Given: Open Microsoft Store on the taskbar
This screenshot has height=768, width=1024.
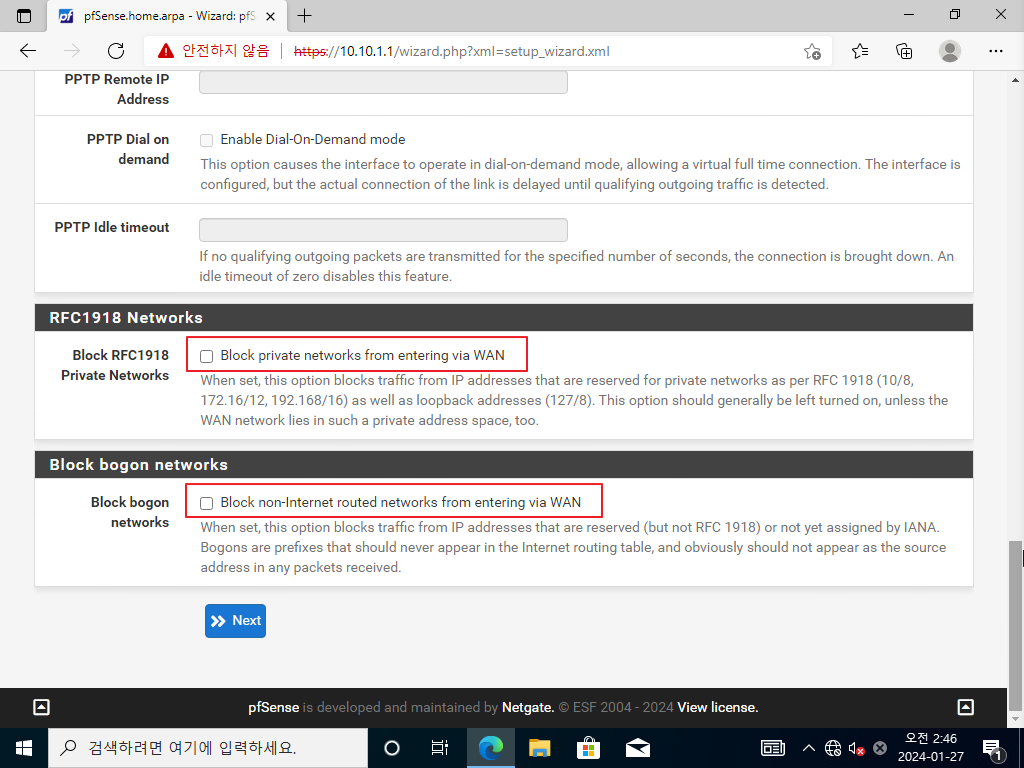Looking at the screenshot, I should click(x=588, y=748).
